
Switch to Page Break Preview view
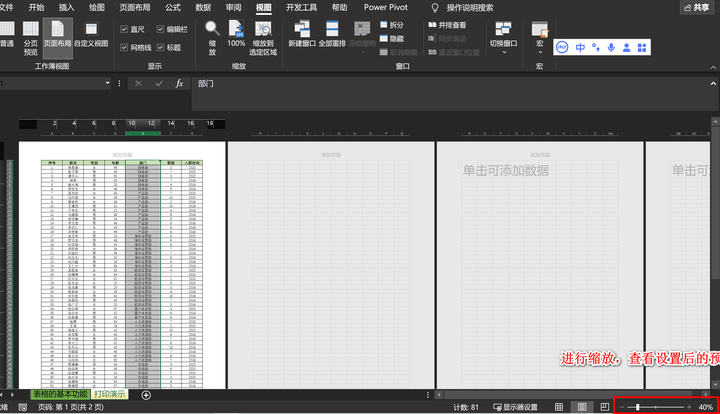31,38
